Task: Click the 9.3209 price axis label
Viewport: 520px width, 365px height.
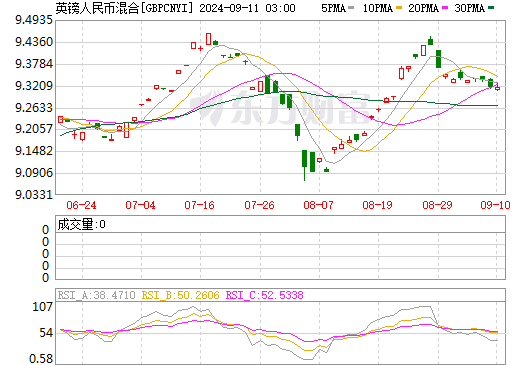Action: click(x=34, y=86)
